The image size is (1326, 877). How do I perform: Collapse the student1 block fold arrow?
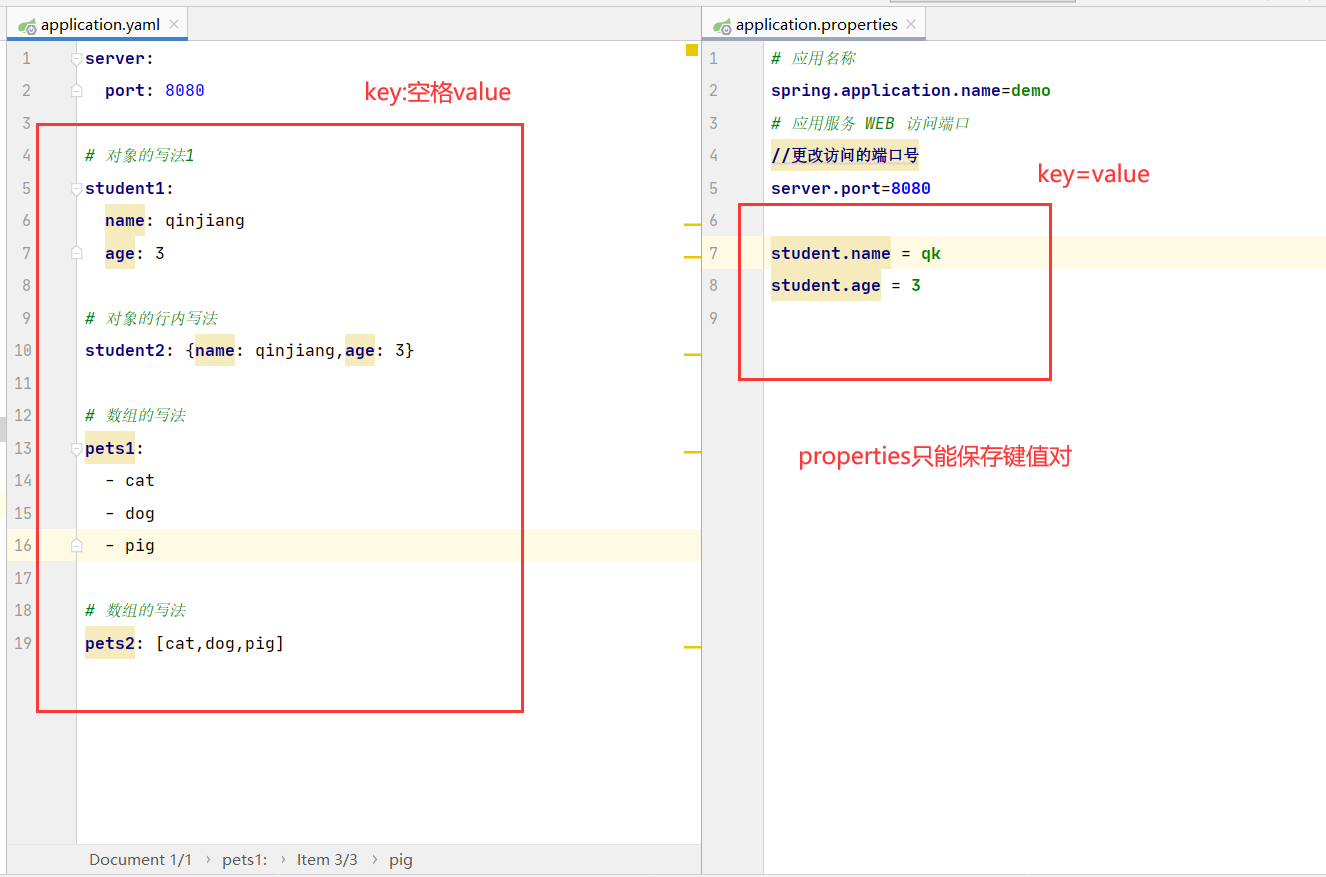(76, 187)
